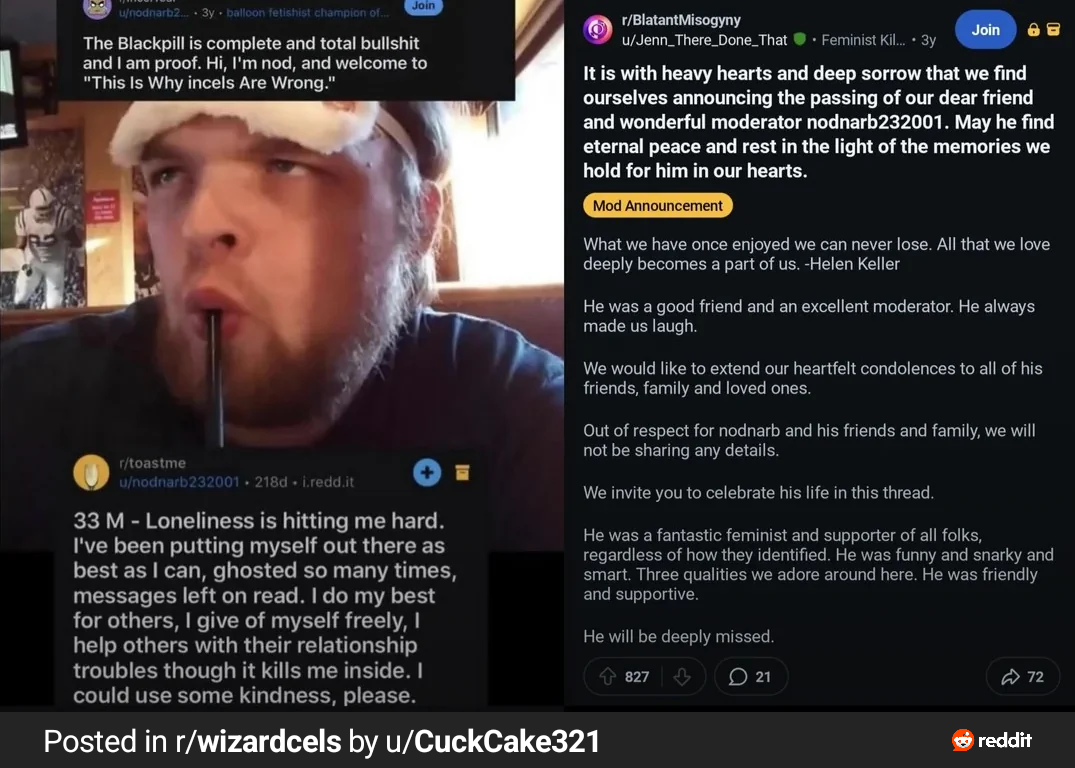1075x768 pixels.
Task: Open the r/BlatantMisogyny subreddit link
Action: pyautogui.click(x=681, y=20)
